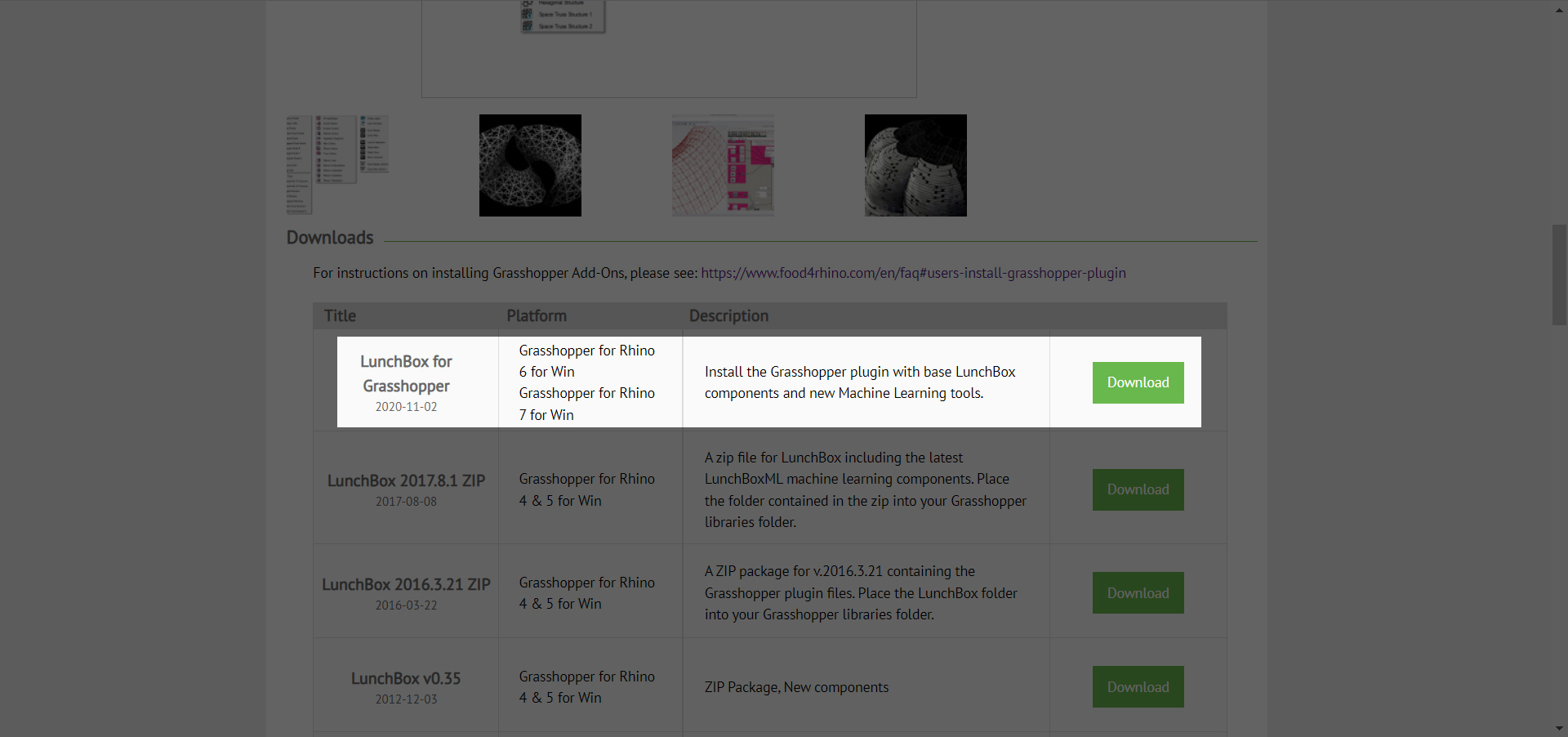Download the LunchBox 2017.8.1 ZIP
Image resolution: width=1568 pixels, height=737 pixels.
(x=1138, y=489)
